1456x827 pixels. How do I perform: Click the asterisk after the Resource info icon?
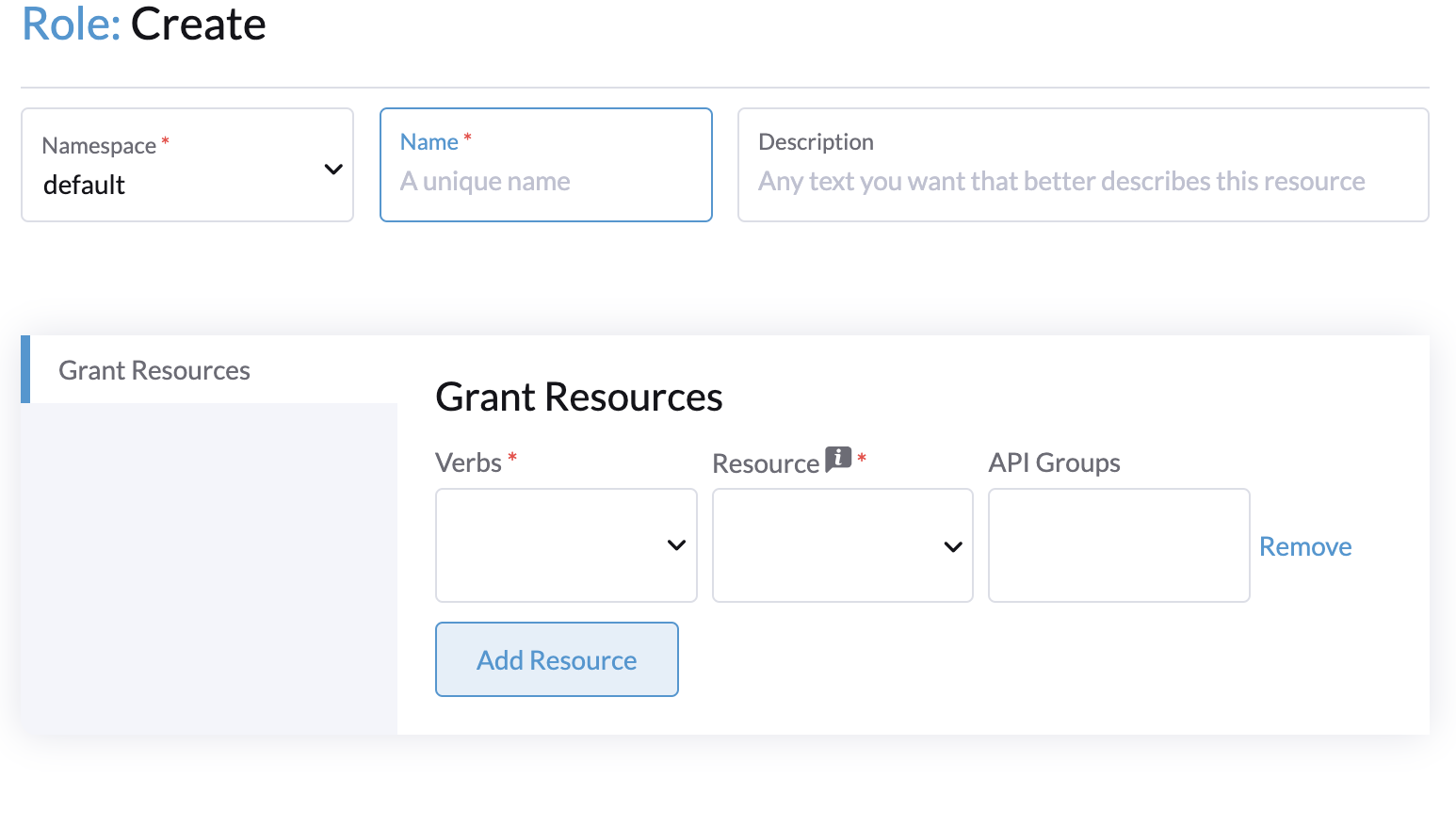click(860, 456)
